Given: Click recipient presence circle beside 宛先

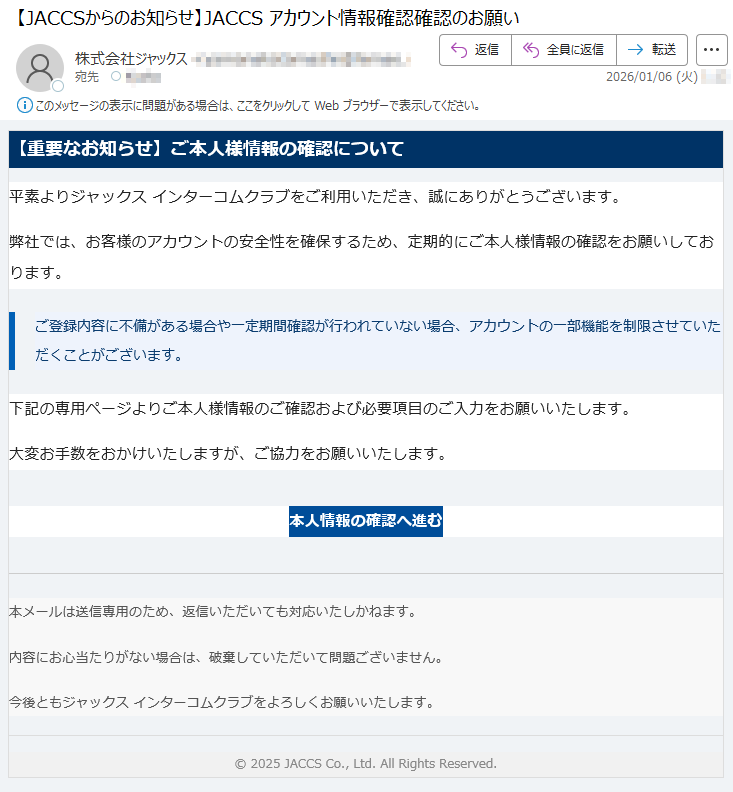Looking at the screenshot, I should [116, 77].
